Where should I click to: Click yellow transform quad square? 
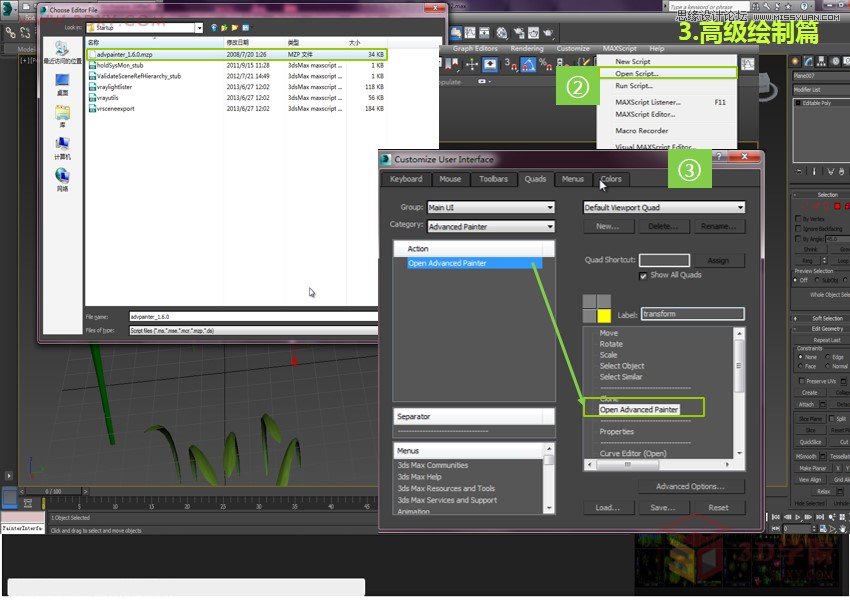pyautogui.click(x=604, y=315)
